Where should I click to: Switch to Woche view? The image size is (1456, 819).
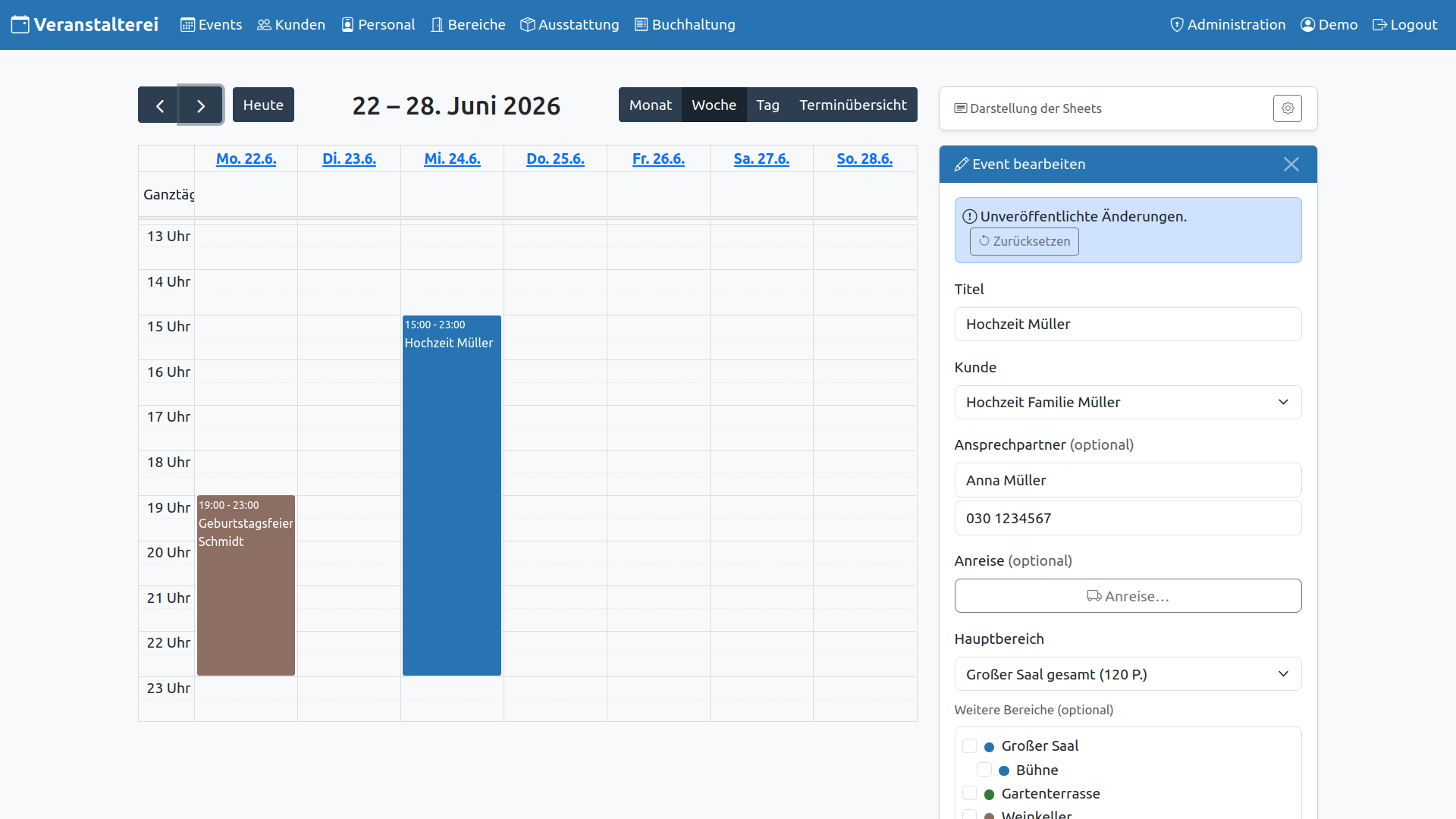point(714,105)
